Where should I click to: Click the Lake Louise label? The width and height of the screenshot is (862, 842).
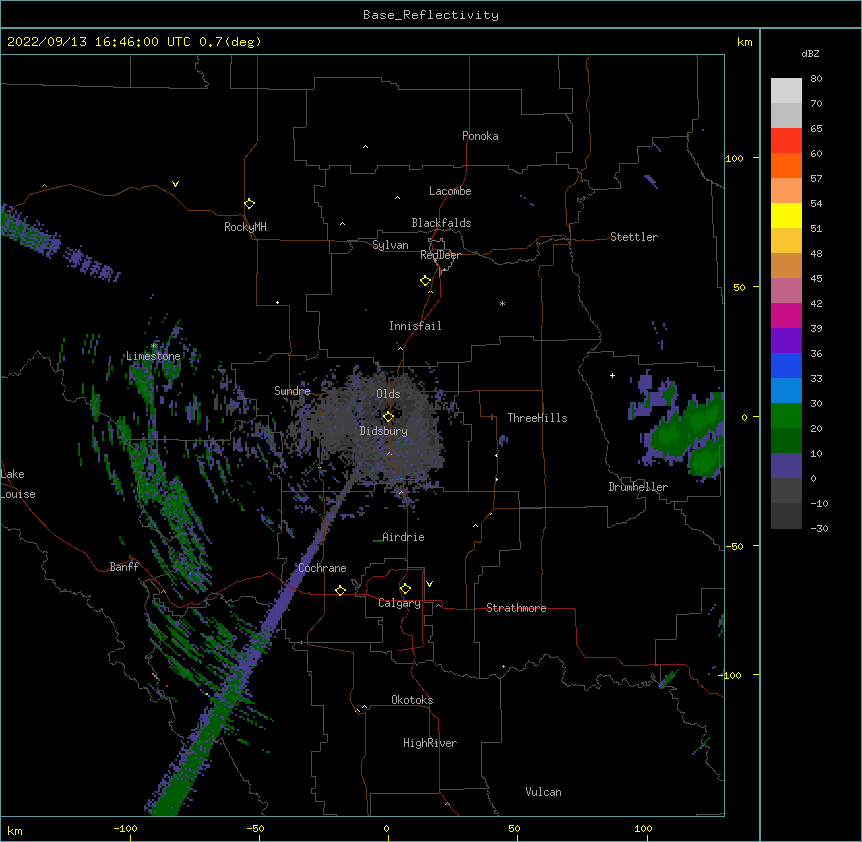tap(18, 484)
